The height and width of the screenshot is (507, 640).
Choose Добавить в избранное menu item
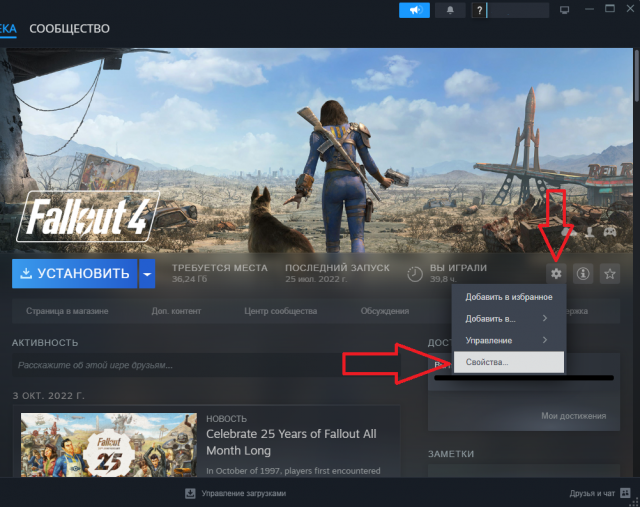508,297
